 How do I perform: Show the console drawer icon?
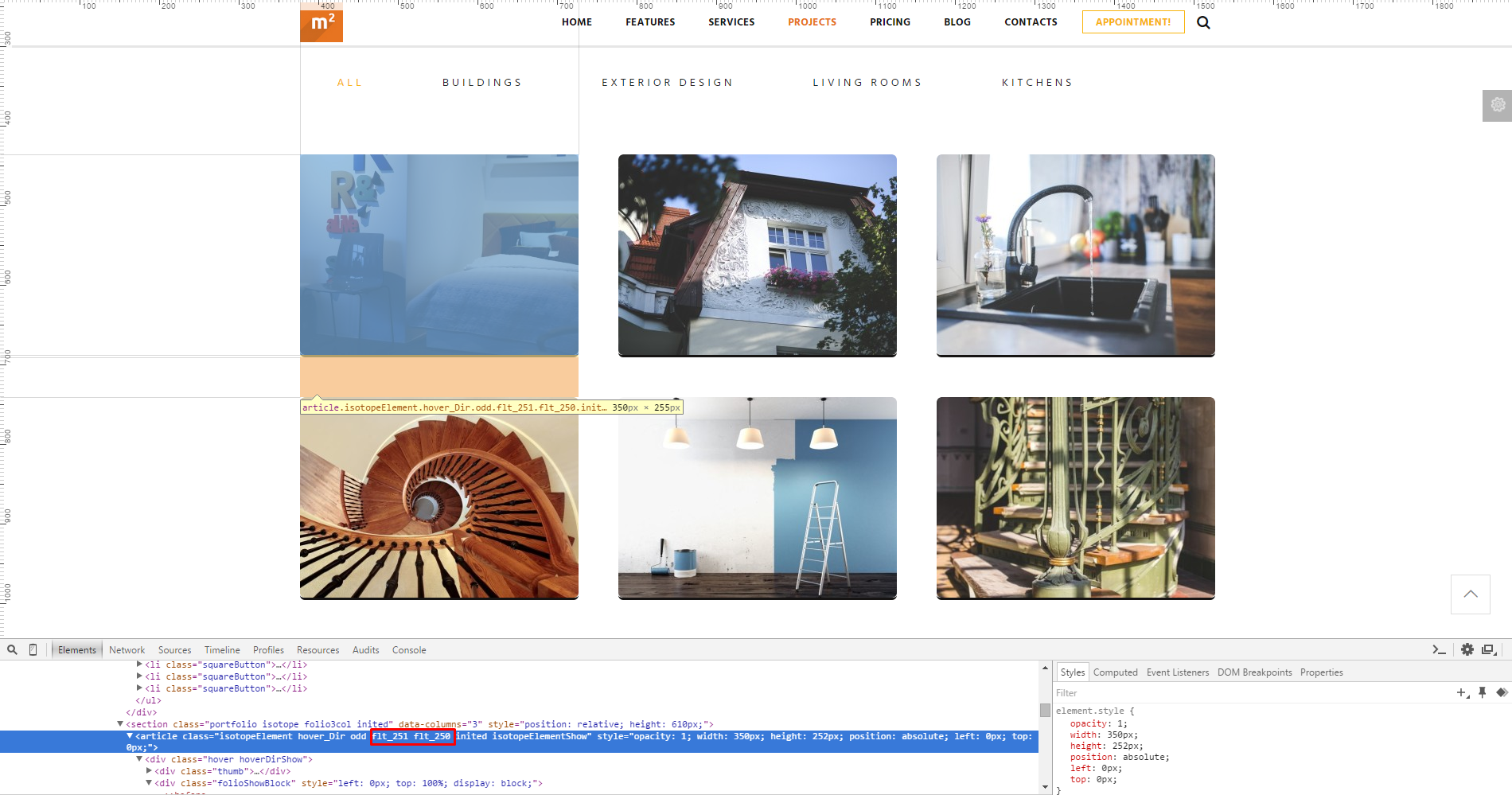pyautogui.click(x=1439, y=649)
